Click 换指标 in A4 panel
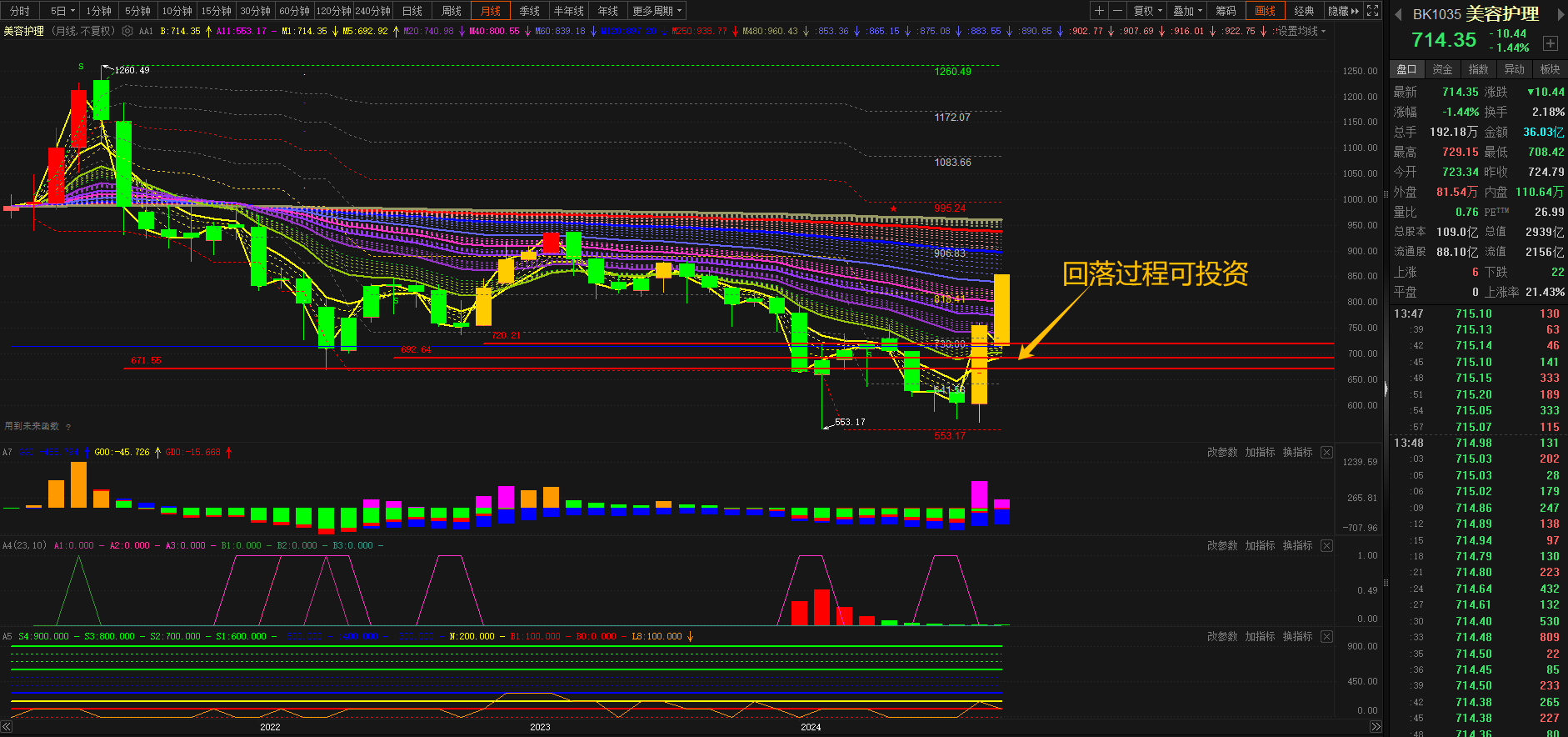The width and height of the screenshot is (1568, 737). click(x=1297, y=545)
